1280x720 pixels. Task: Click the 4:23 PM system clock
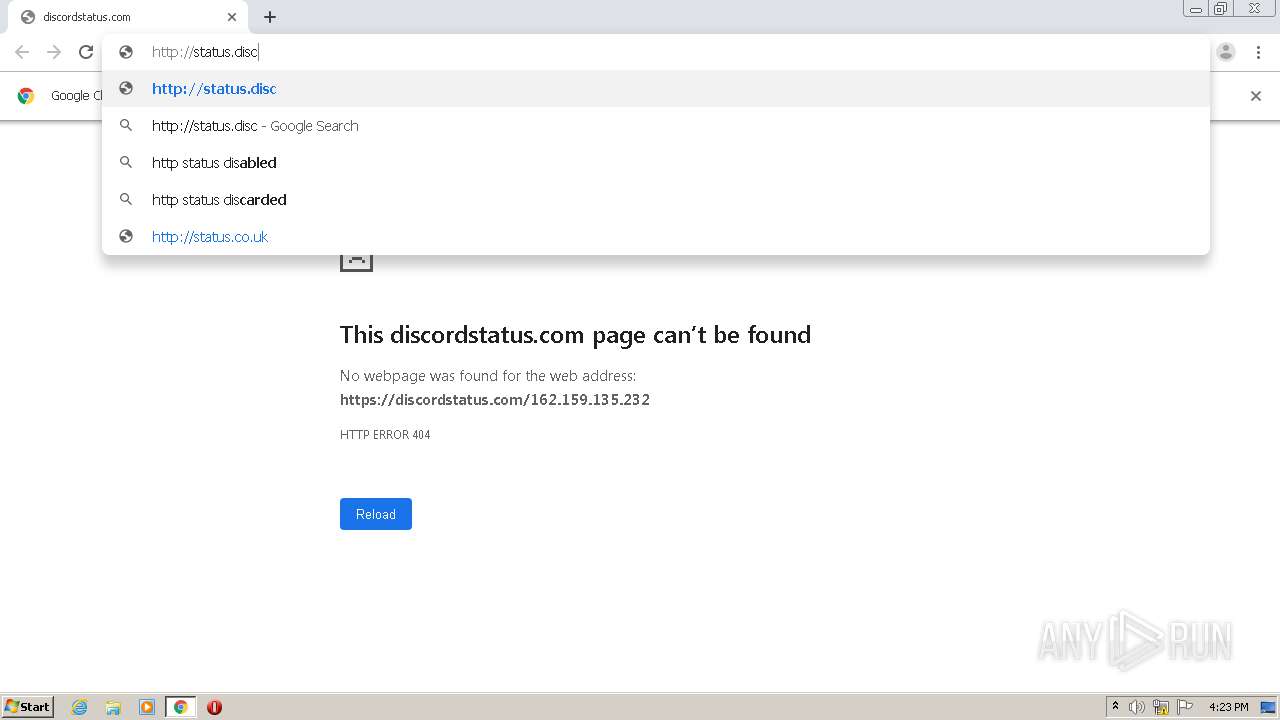tap(1228, 707)
